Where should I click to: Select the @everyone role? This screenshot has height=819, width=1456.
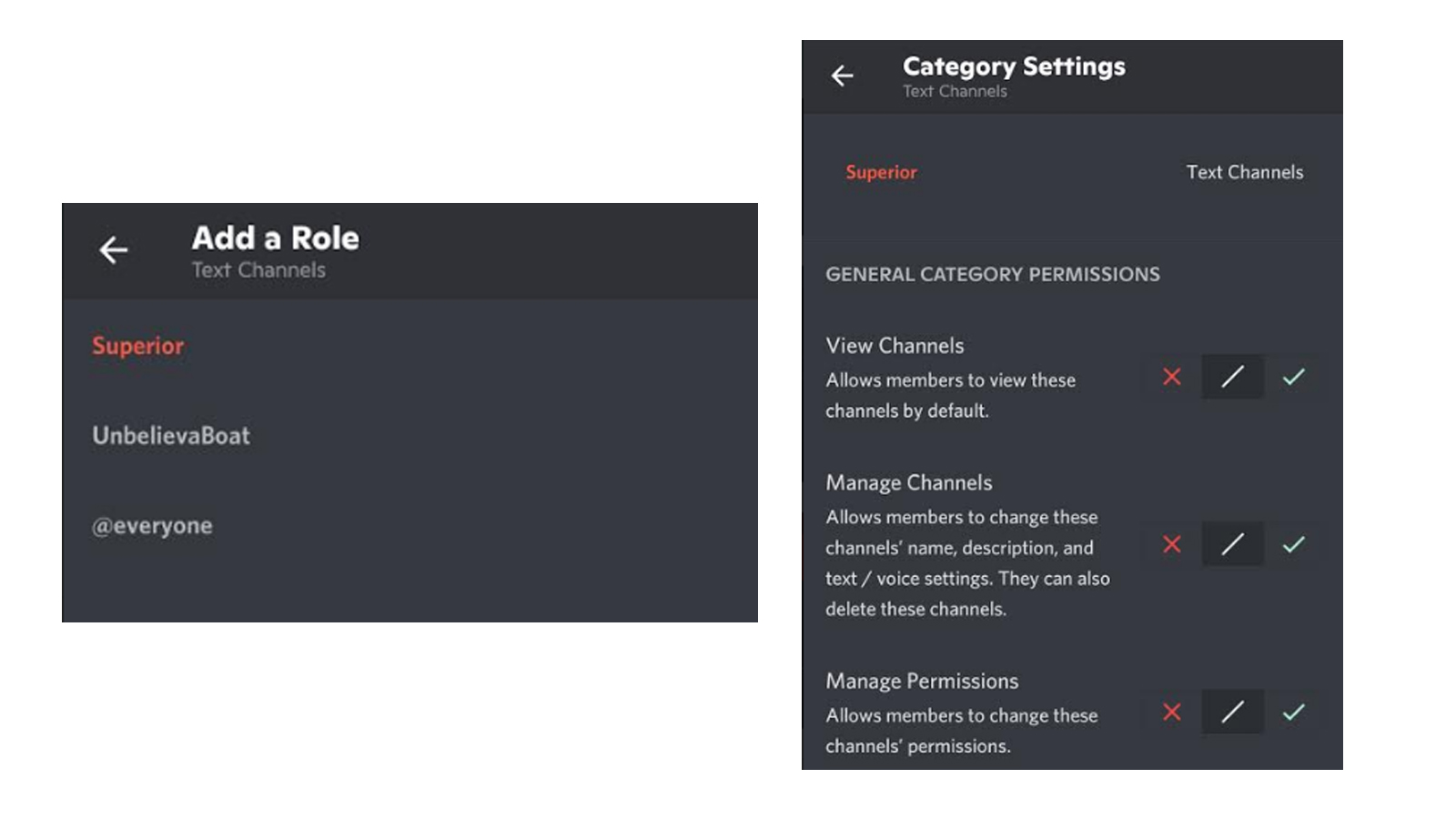point(153,525)
